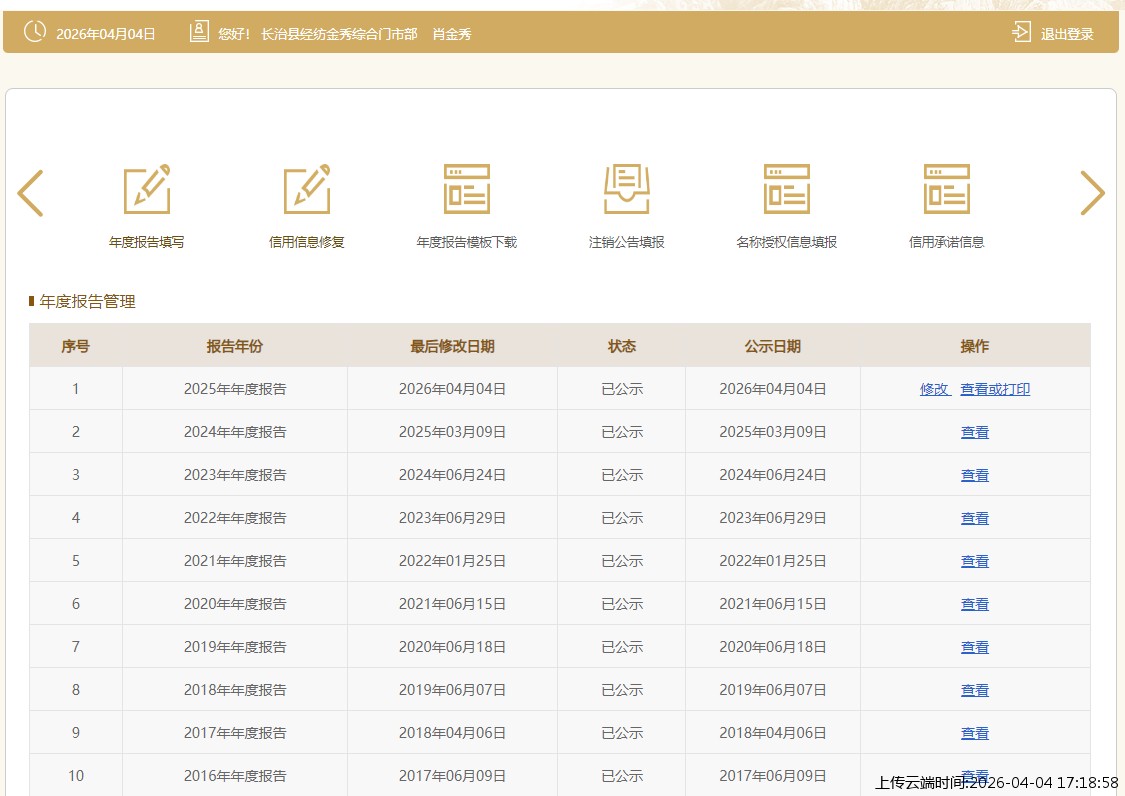The height and width of the screenshot is (796, 1125).
Task: Open 查看 link for 2022年年度报告
Action: click(975, 518)
